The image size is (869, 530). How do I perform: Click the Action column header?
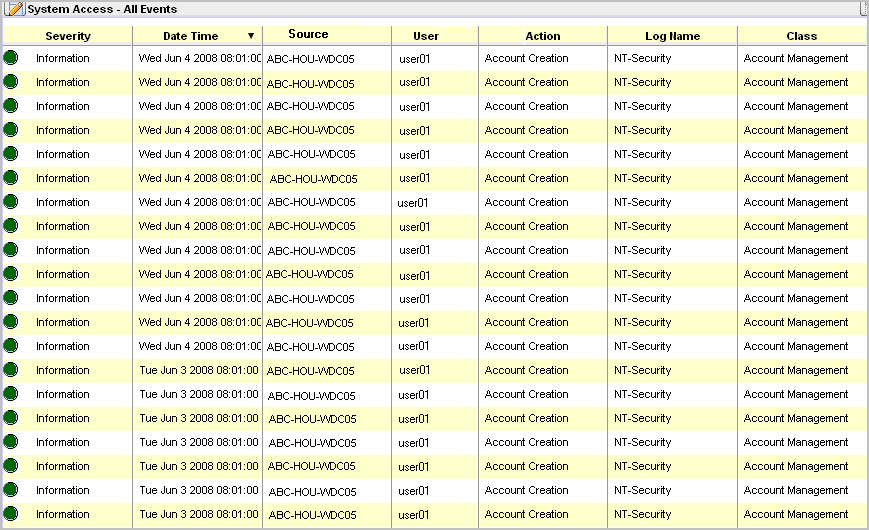click(x=543, y=36)
